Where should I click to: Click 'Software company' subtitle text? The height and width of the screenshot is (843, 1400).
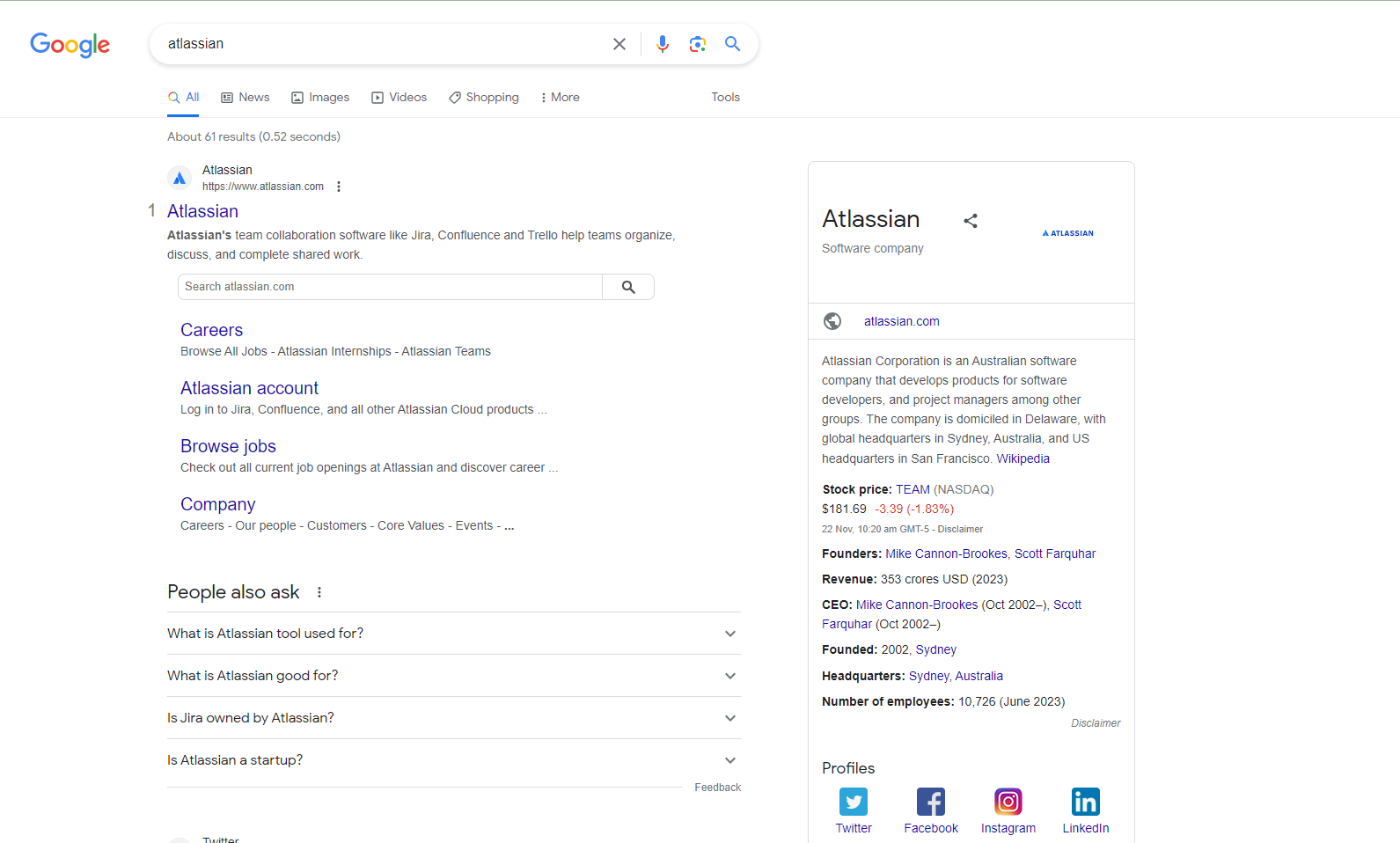(x=873, y=248)
